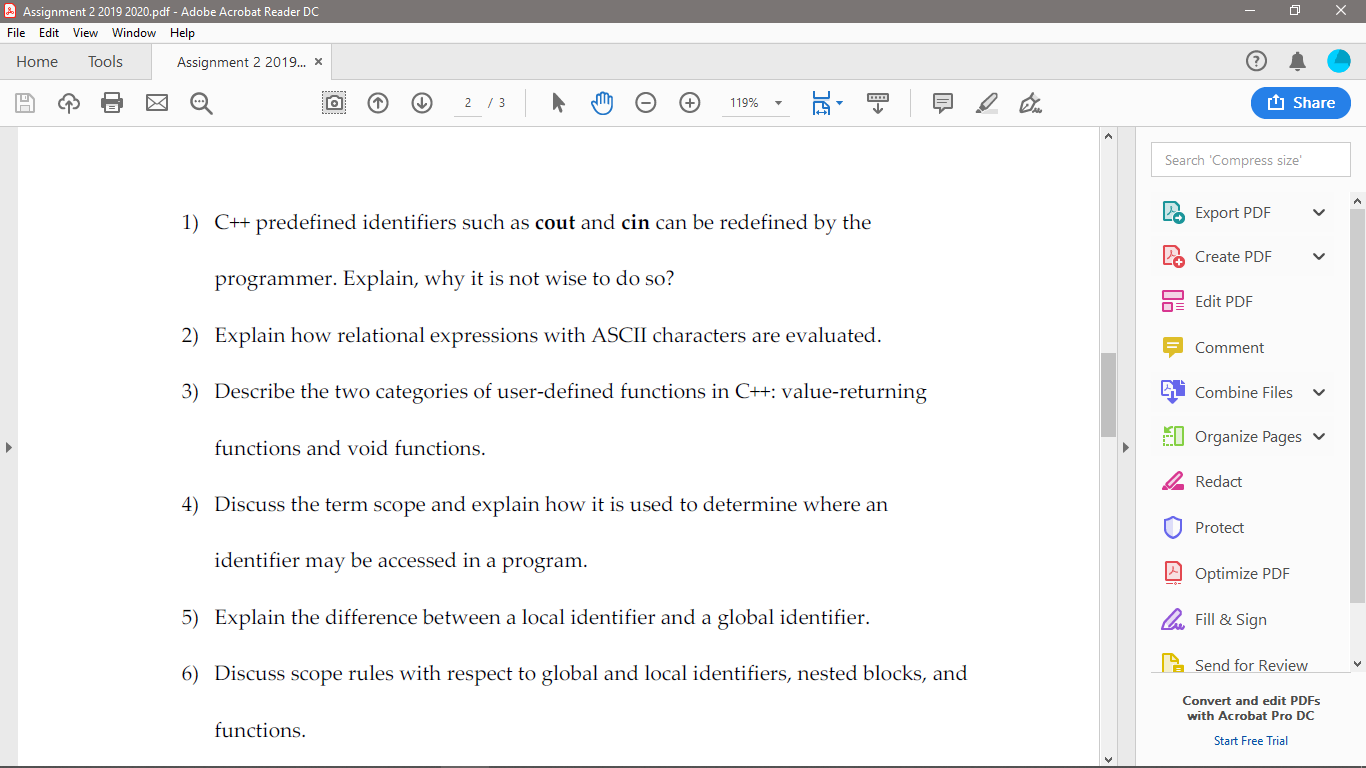The image size is (1366, 768).
Task: Email the PDF as attachment
Action: click(155, 102)
